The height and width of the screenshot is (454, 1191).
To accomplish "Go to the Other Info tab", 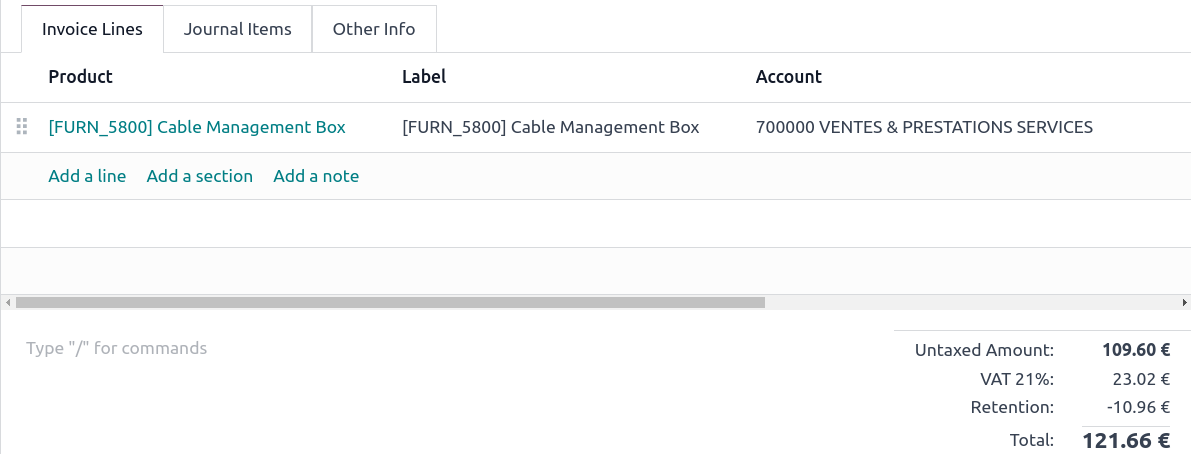I will point(374,29).
